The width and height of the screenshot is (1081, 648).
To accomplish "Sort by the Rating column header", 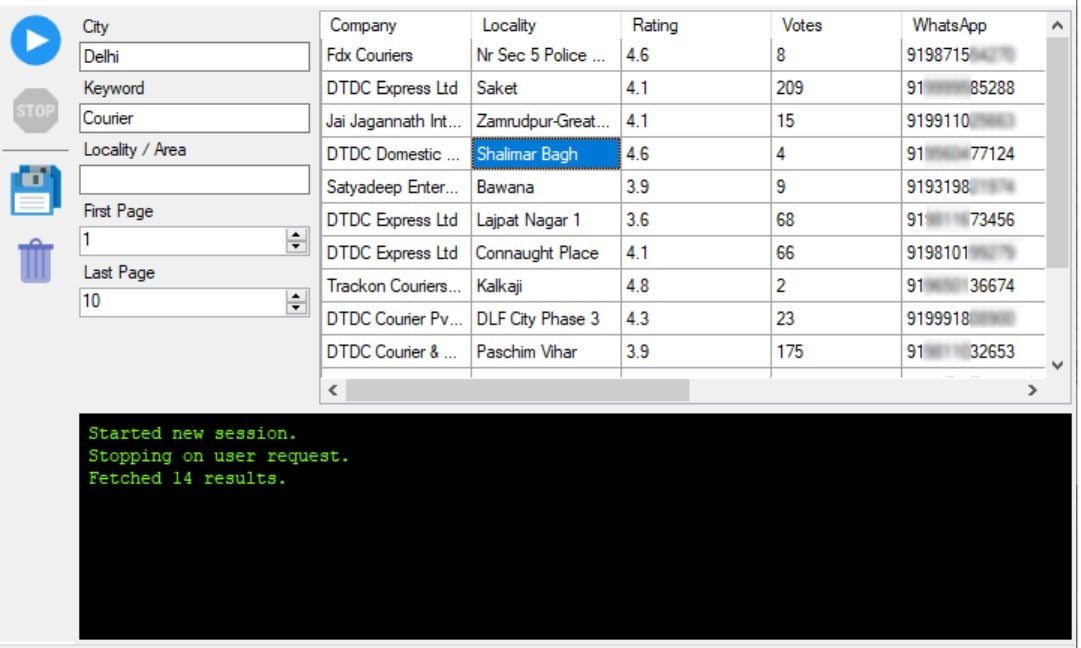I will coord(696,26).
